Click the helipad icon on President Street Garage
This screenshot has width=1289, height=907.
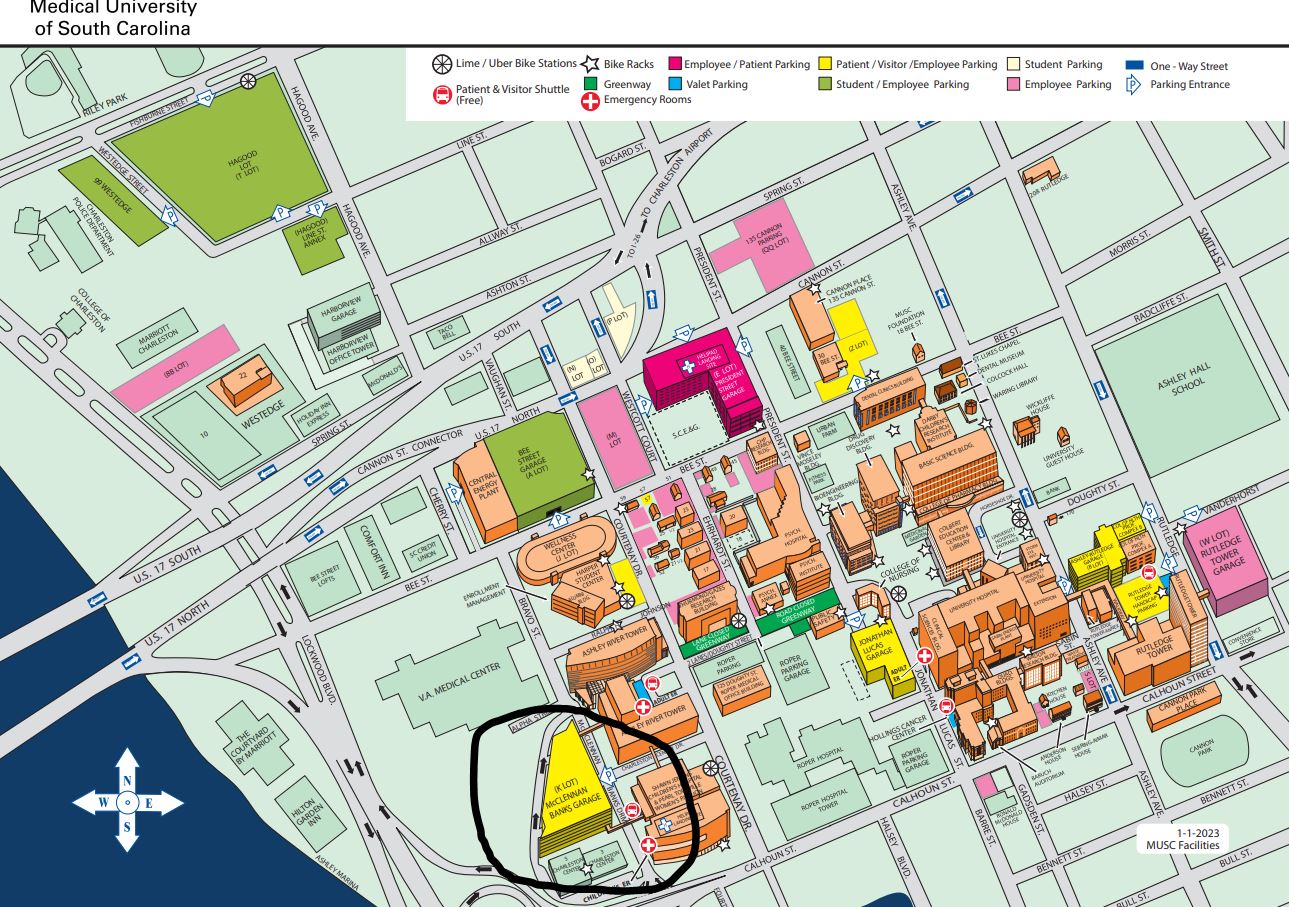688,368
